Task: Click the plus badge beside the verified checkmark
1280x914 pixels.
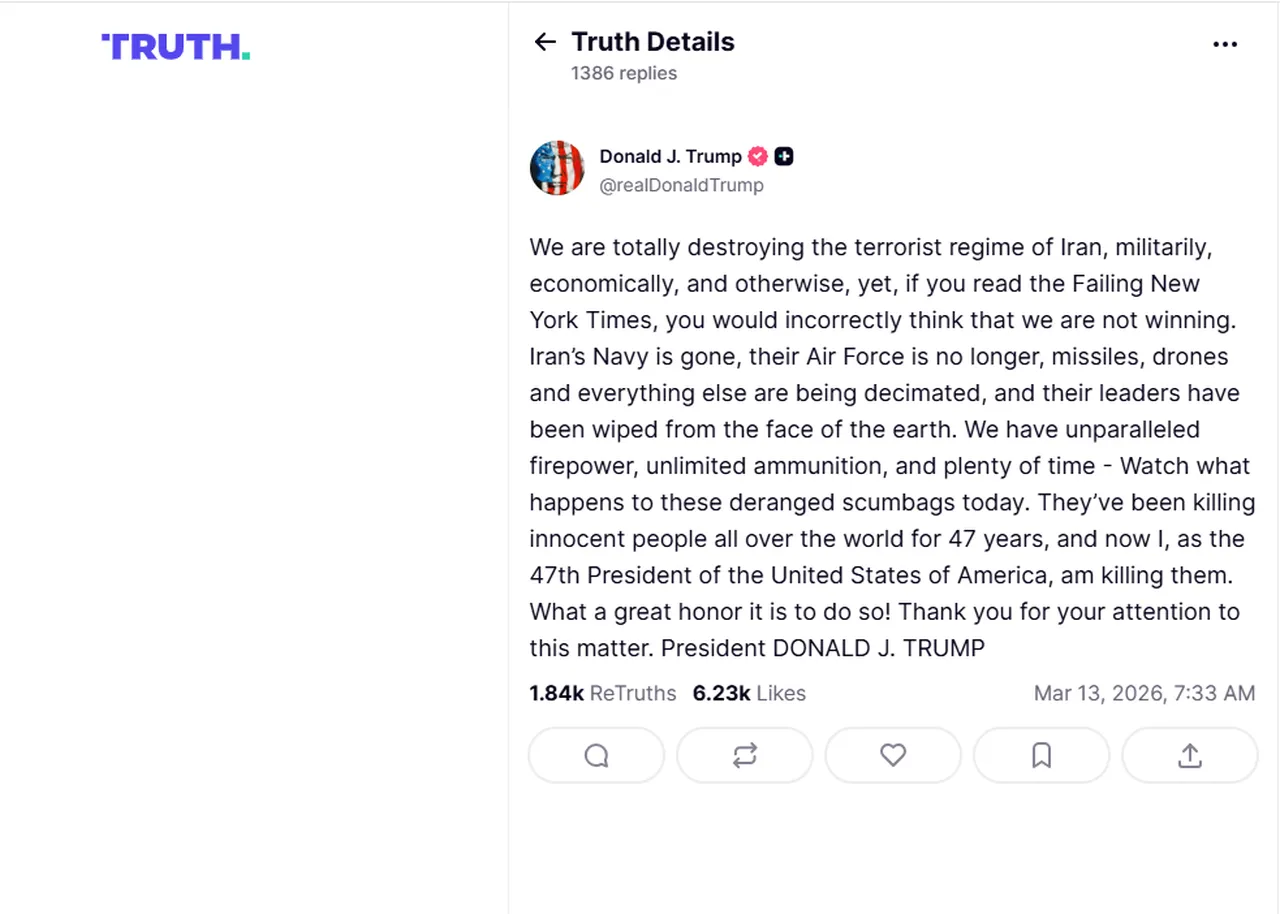Action: pos(784,156)
